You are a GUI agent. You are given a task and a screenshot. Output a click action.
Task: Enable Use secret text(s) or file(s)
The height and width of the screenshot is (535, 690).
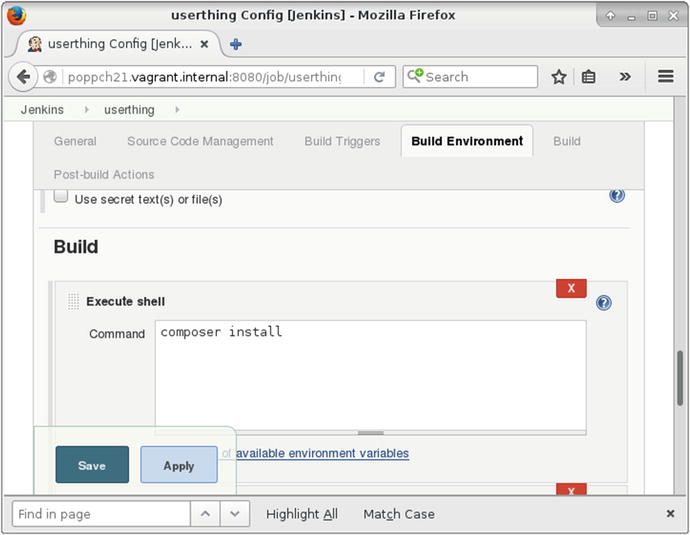61,196
